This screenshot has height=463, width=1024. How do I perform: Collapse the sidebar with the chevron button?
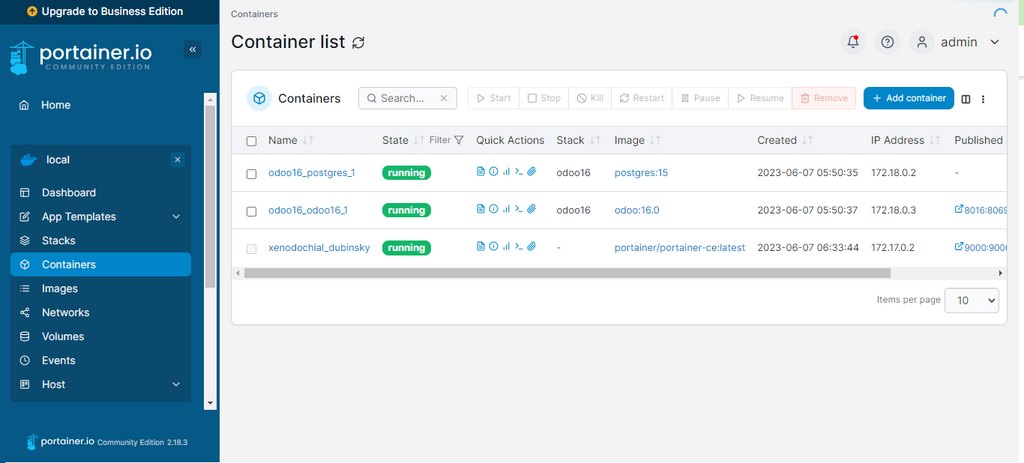coord(193,50)
